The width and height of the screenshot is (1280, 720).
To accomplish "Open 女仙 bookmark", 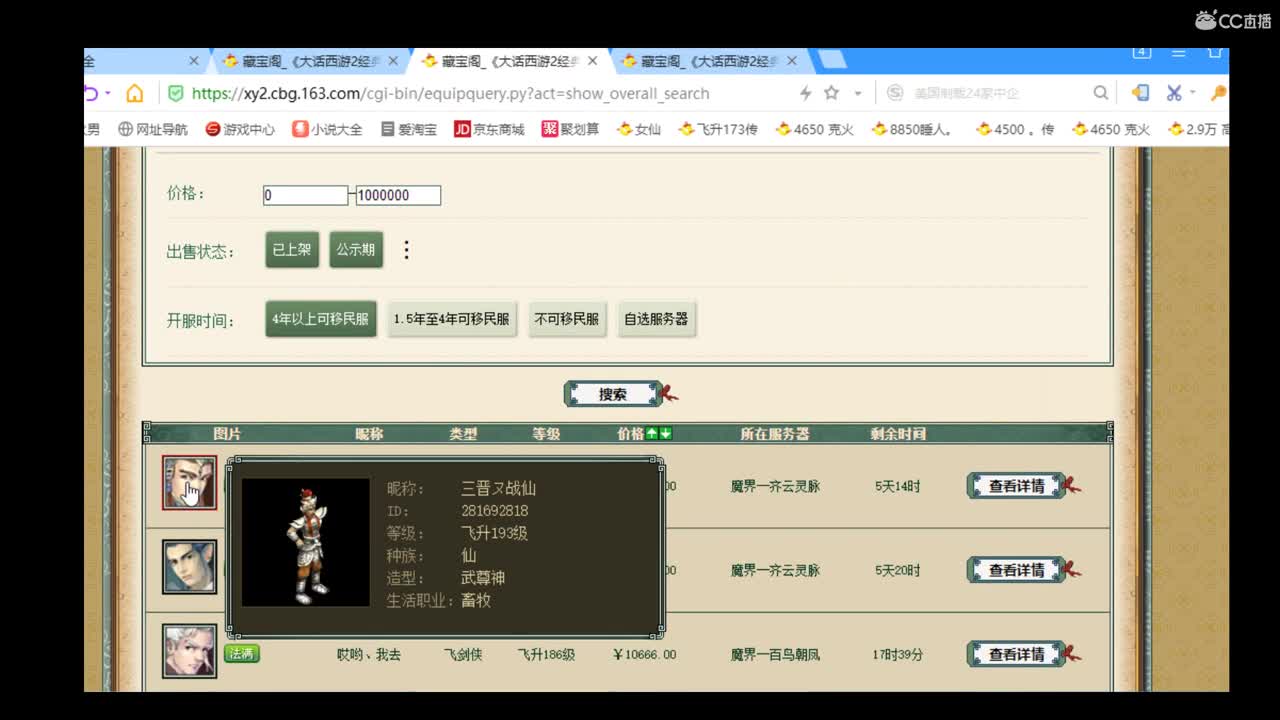I will tap(638, 129).
